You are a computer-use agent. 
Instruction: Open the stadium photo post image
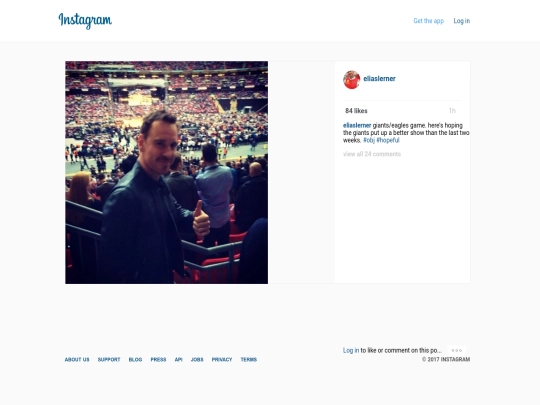pos(166,173)
